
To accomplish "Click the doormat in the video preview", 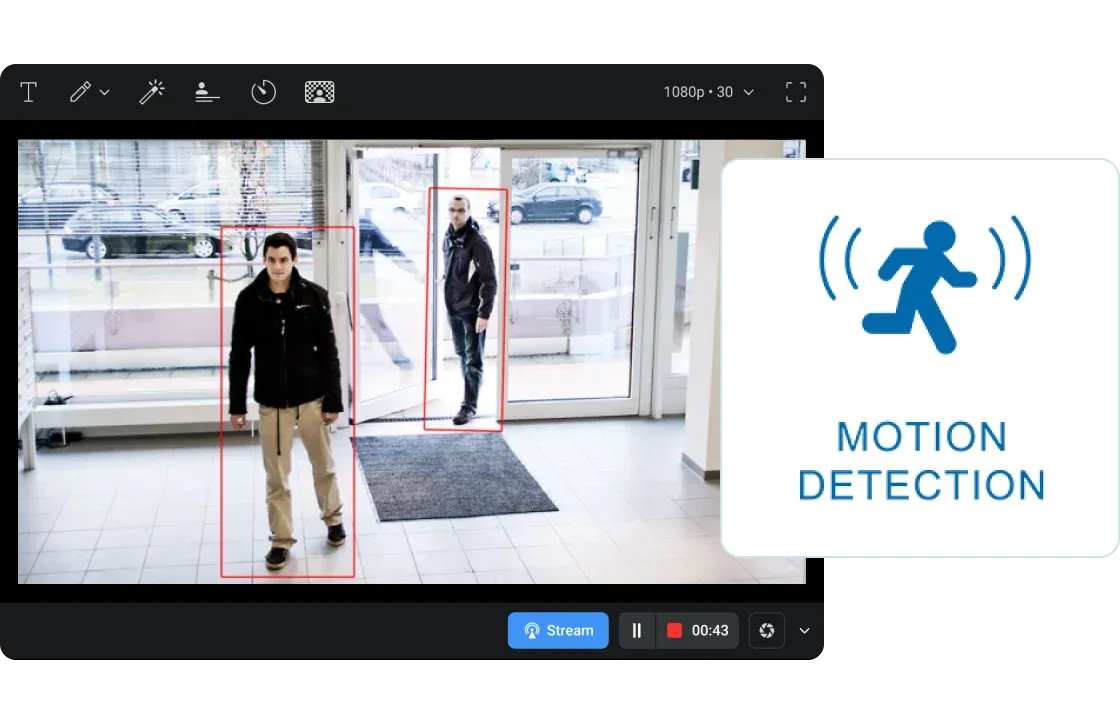I will (452, 476).
